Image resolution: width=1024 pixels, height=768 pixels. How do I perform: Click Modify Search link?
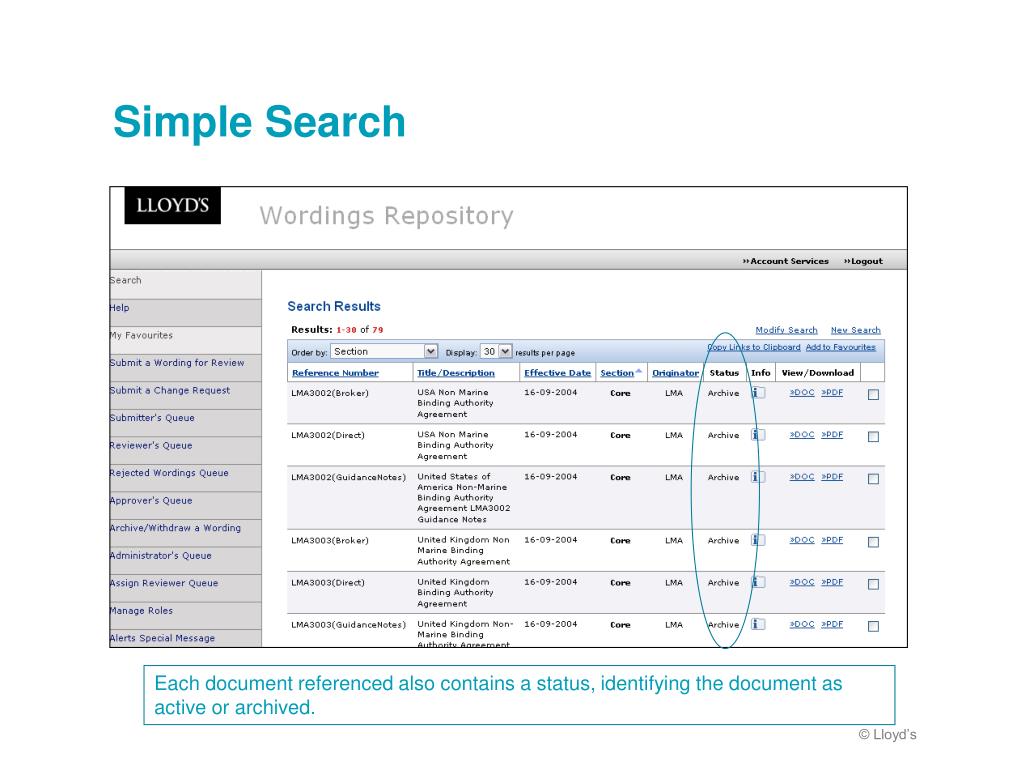(786, 330)
